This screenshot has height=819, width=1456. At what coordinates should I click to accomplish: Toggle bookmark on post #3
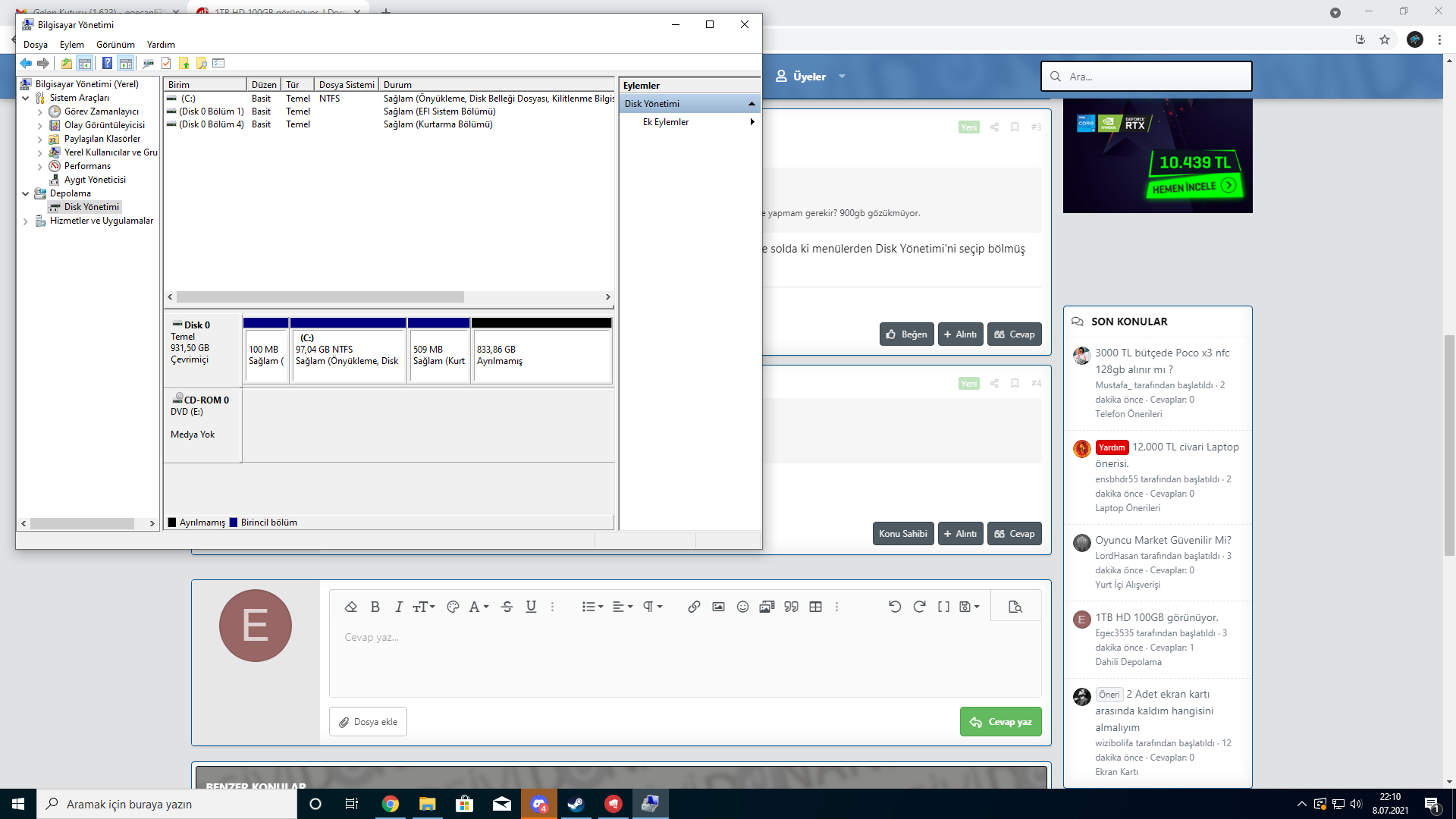[1015, 127]
